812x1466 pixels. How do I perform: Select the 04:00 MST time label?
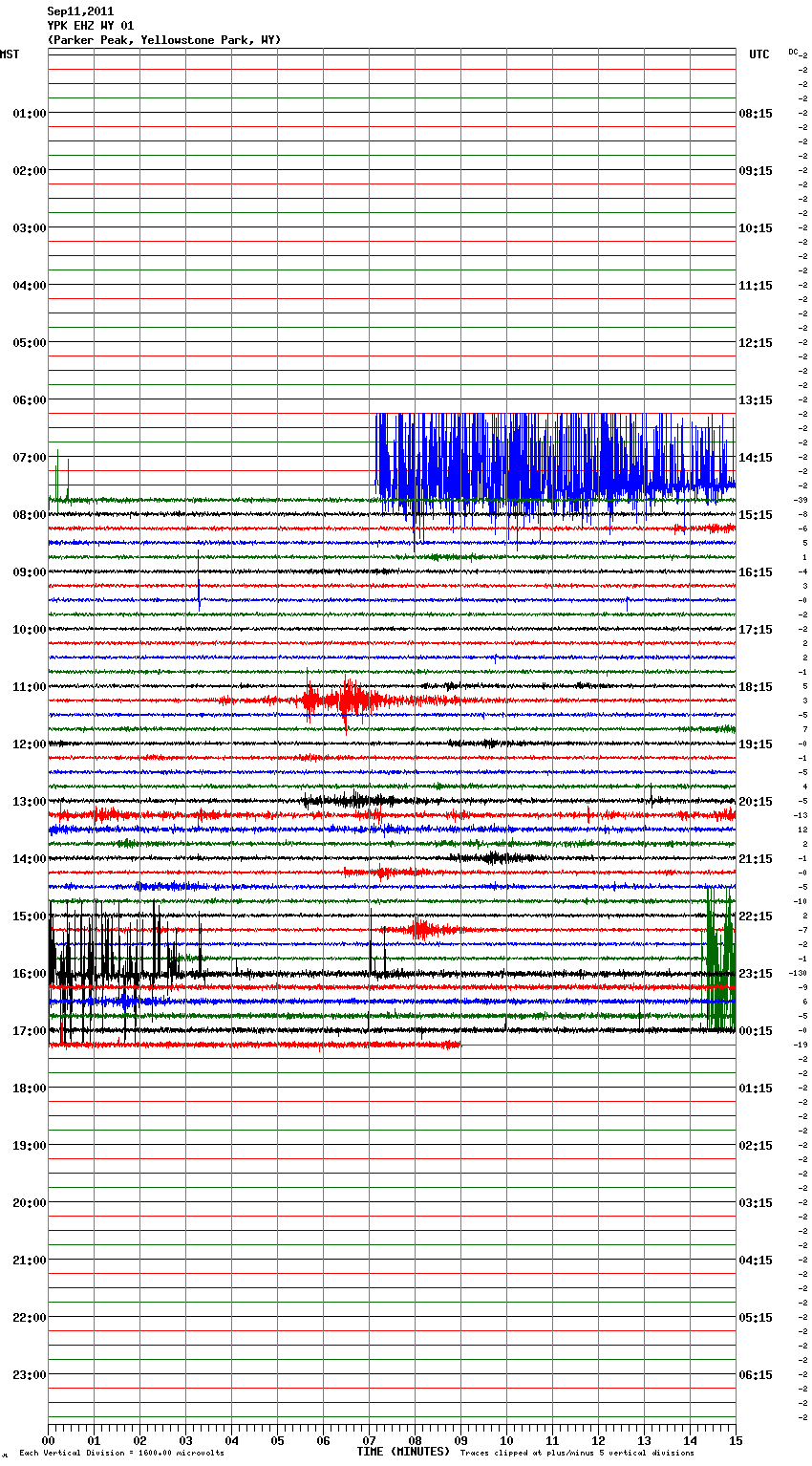[x=29, y=286]
